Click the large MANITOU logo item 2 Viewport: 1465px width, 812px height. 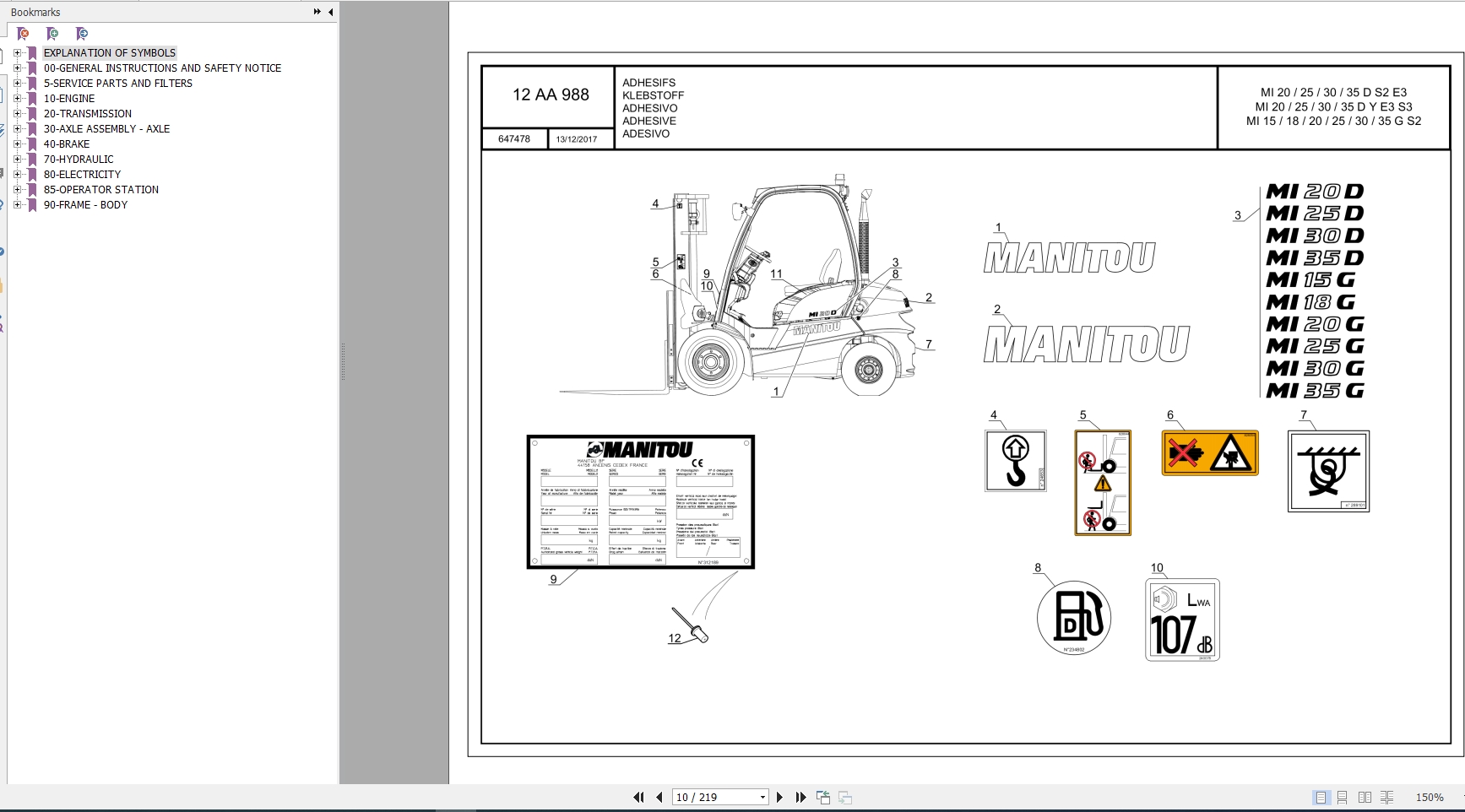tap(1087, 344)
